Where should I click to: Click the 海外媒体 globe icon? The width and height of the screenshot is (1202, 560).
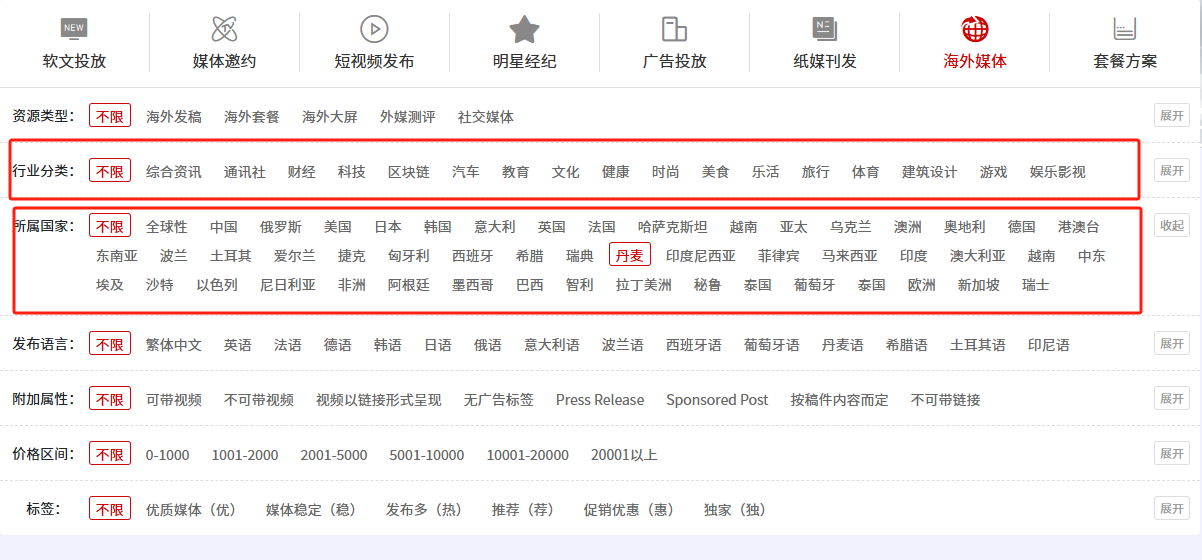(x=974, y=28)
